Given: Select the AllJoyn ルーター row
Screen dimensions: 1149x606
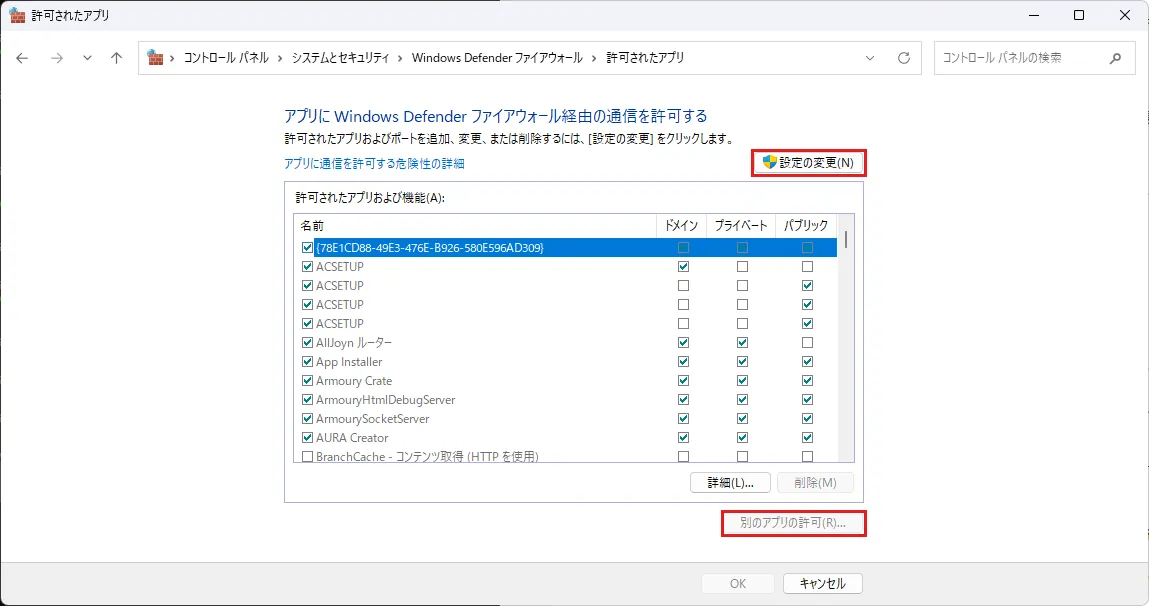Looking at the screenshot, I should [x=566, y=343].
